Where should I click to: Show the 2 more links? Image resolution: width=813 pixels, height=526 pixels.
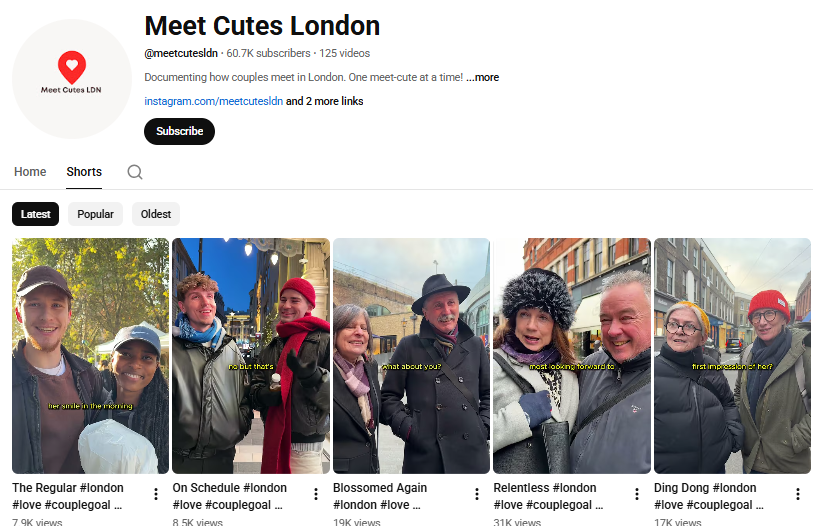(x=325, y=101)
